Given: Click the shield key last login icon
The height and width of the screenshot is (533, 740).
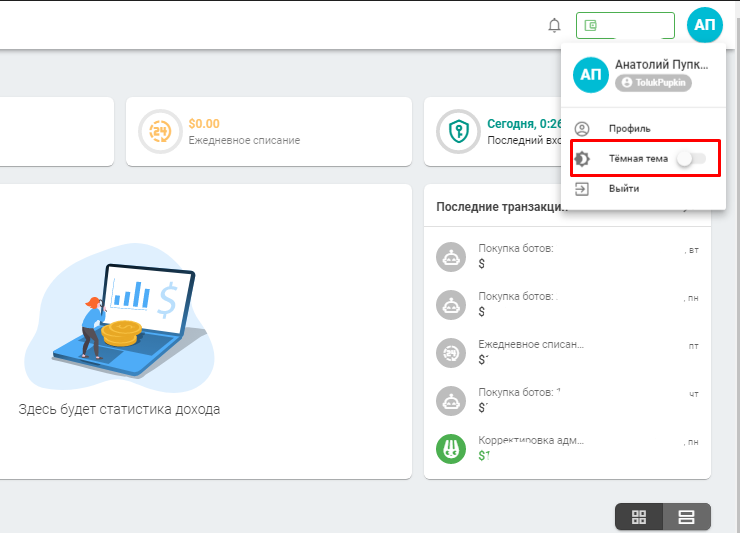Looking at the screenshot, I should tap(458, 131).
